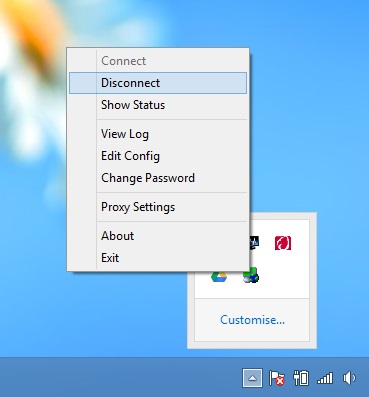Select Disconnect in the context menu
The width and height of the screenshot is (369, 397).
click(158, 83)
